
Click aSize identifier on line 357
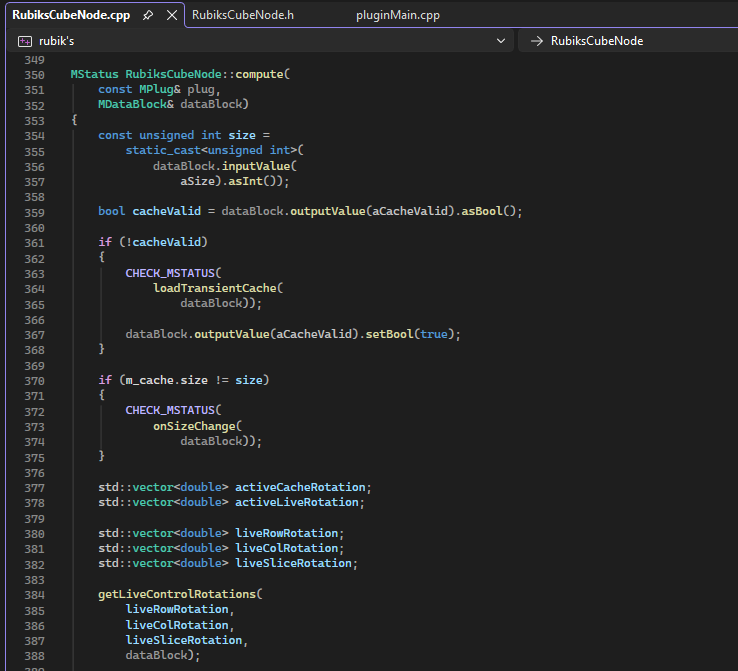tap(197, 181)
